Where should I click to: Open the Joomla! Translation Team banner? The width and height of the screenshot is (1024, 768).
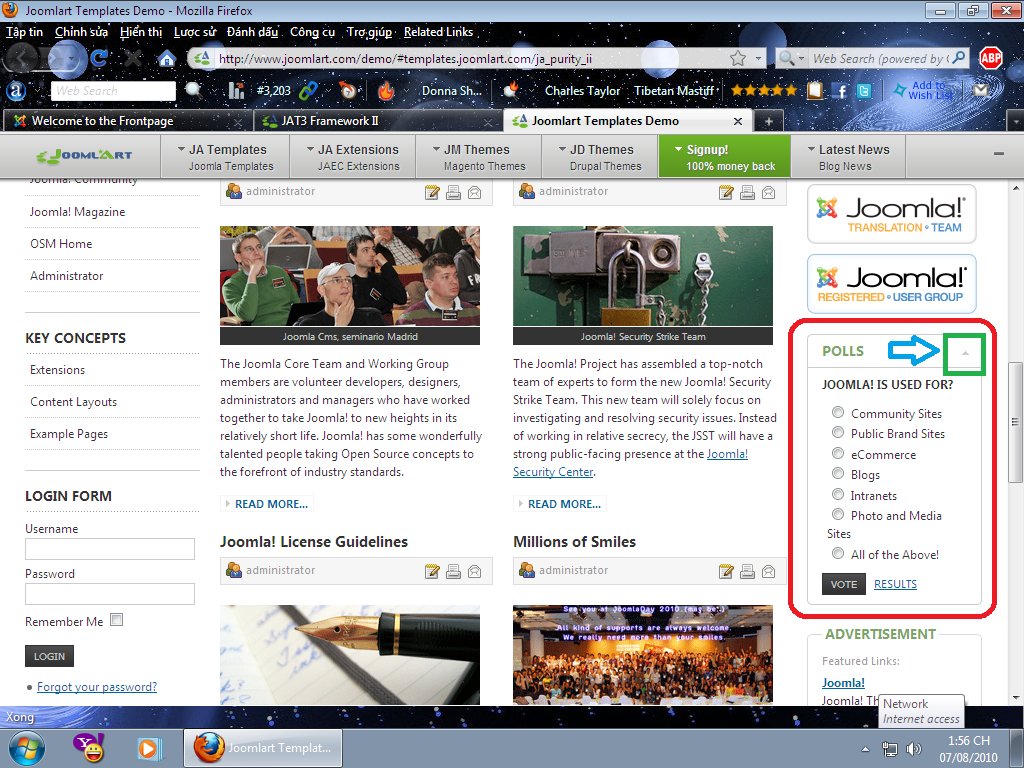pyautogui.click(x=891, y=214)
